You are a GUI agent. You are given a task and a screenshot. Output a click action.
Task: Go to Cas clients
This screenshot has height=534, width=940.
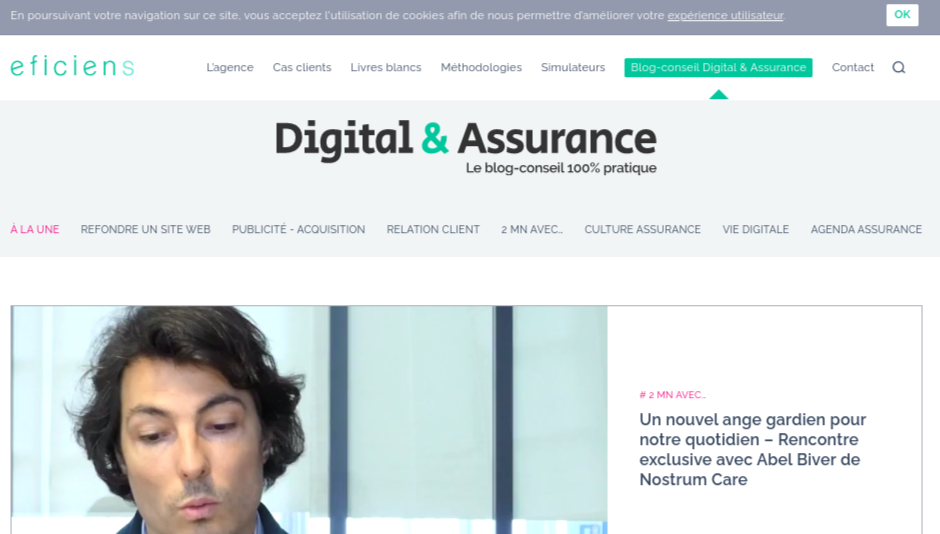(x=302, y=67)
